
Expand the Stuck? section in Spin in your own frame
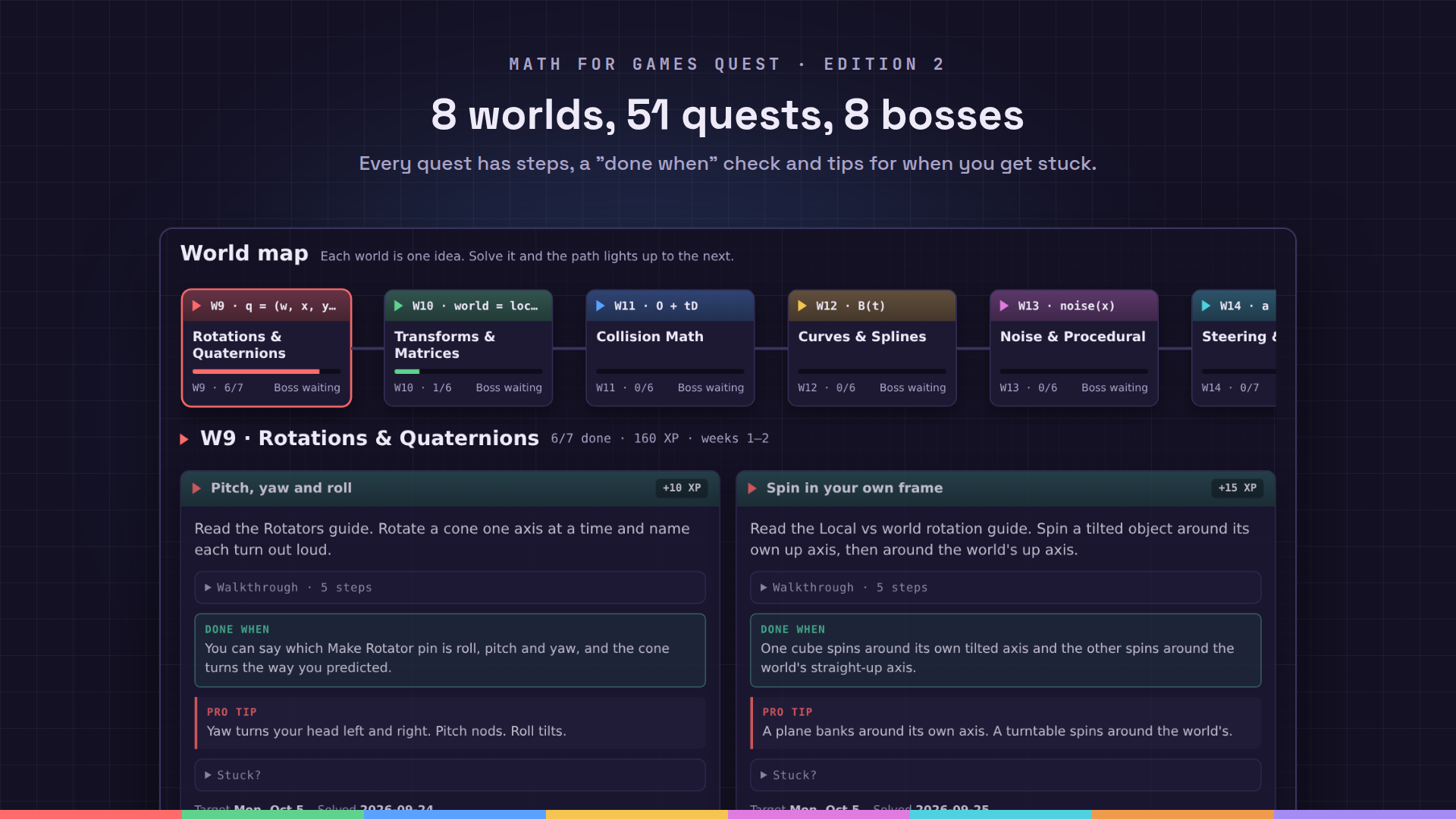[1006, 775]
